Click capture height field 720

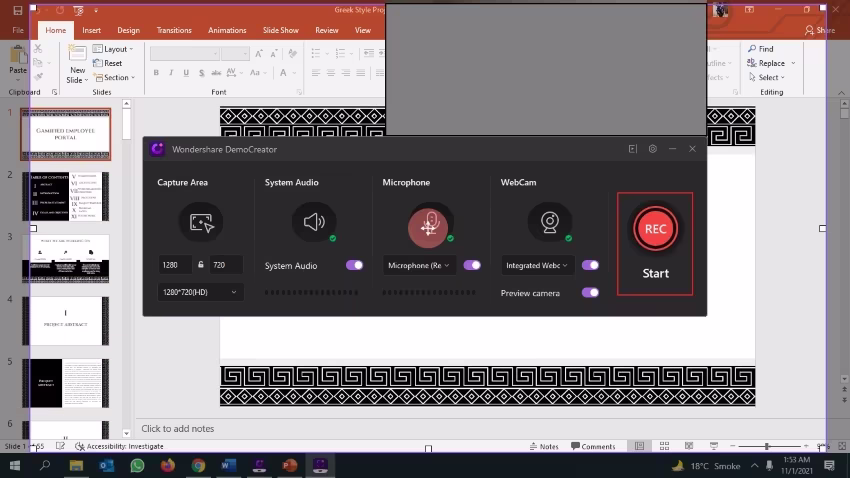[x=226, y=265]
